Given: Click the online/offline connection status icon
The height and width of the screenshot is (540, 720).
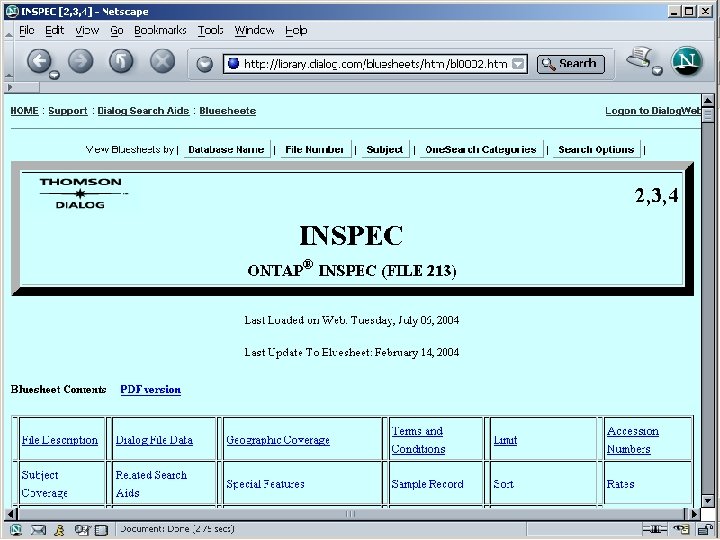Looking at the screenshot, I should (655, 530).
